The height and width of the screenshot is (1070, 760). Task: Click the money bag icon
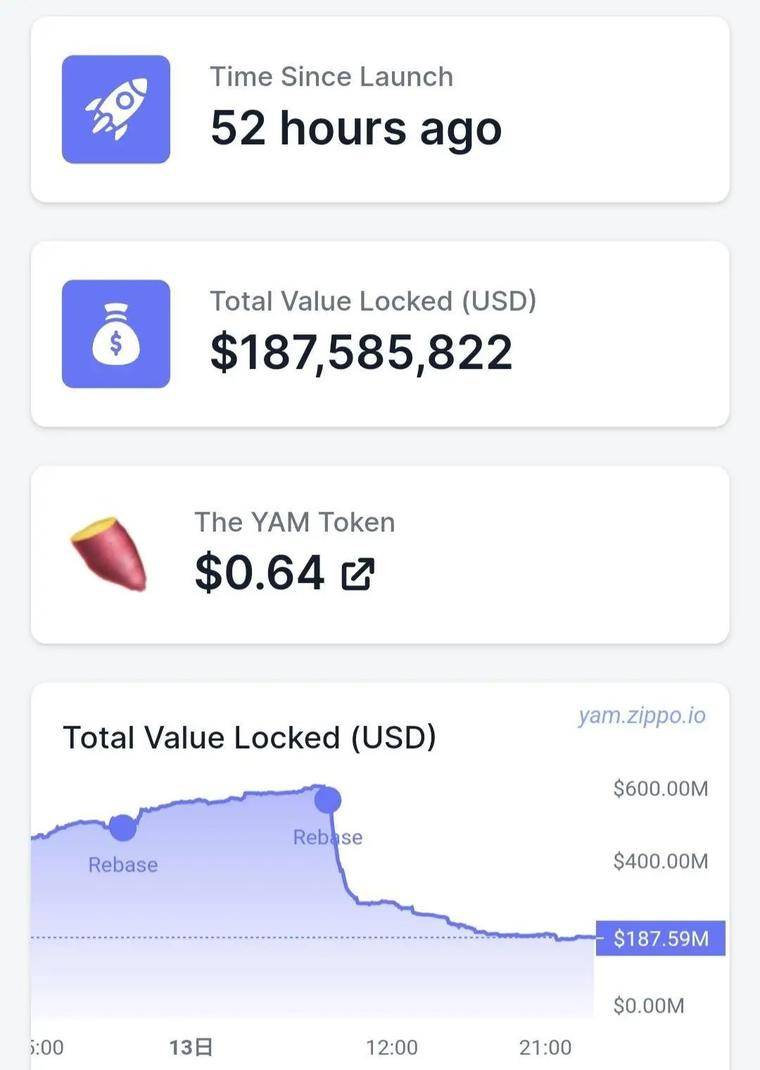point(116,333)
